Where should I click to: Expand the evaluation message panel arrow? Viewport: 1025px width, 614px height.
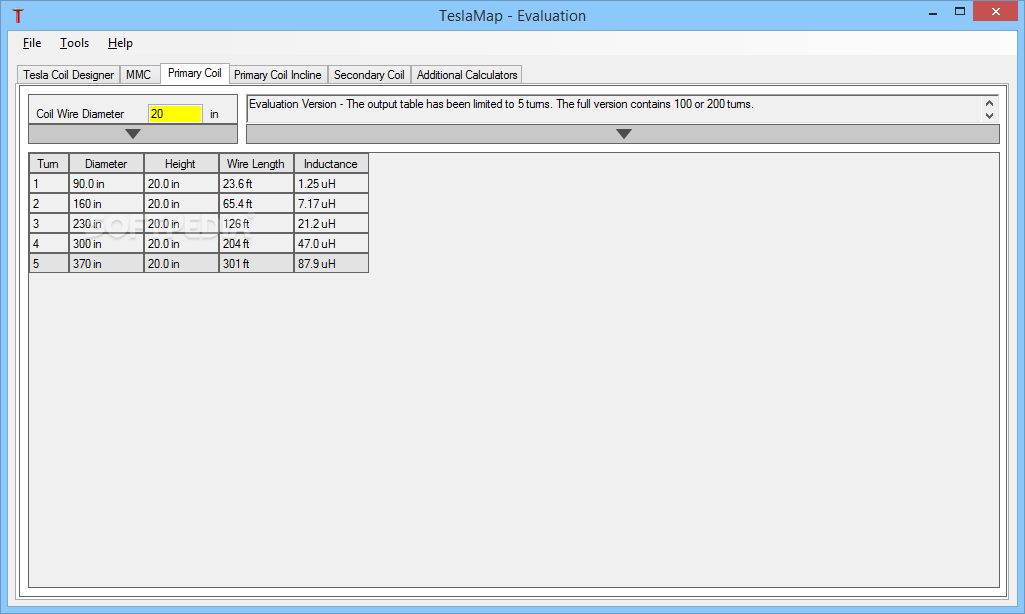click(x=623, y=134)
